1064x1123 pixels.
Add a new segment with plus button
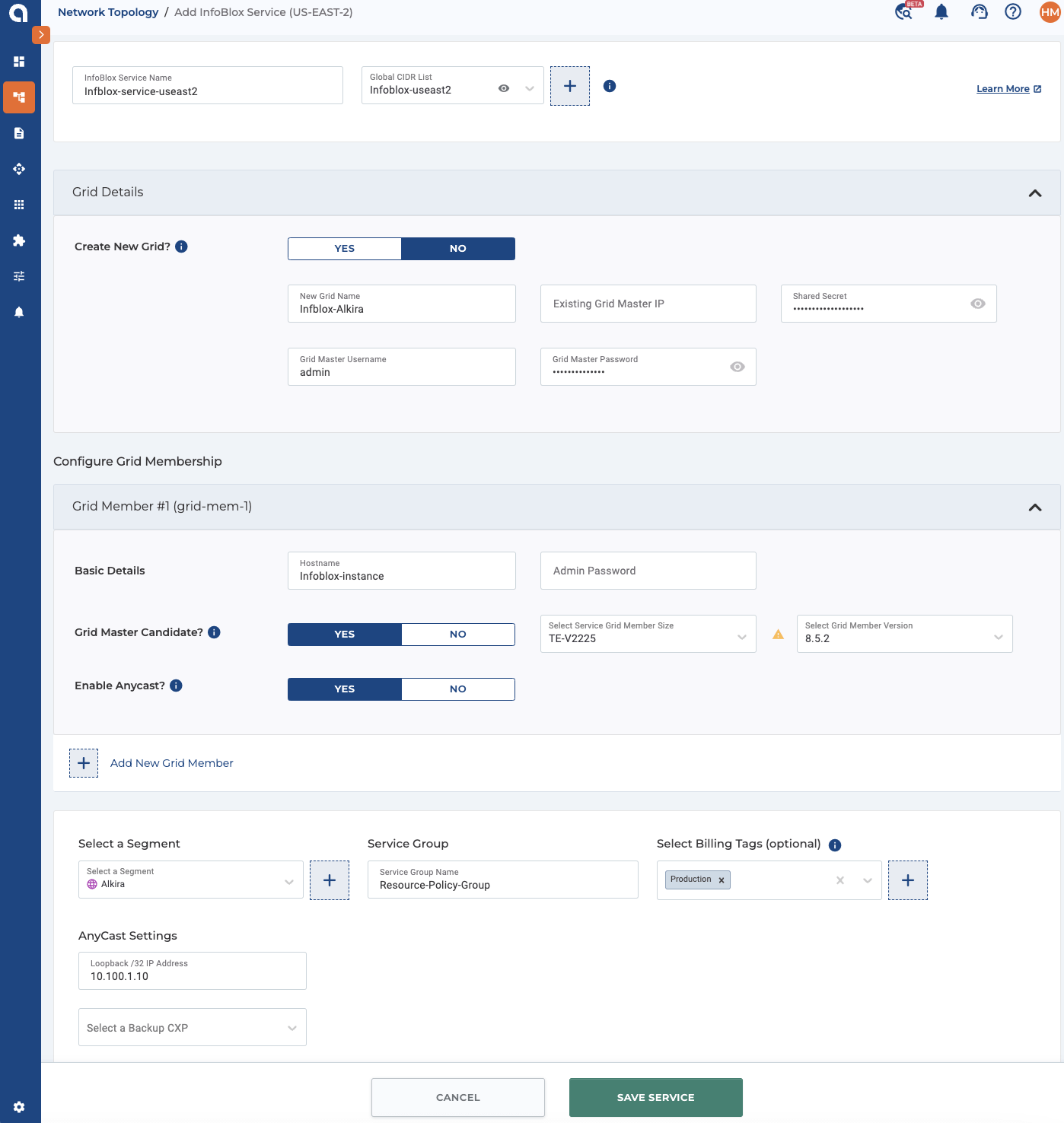[x=330, y=880]
